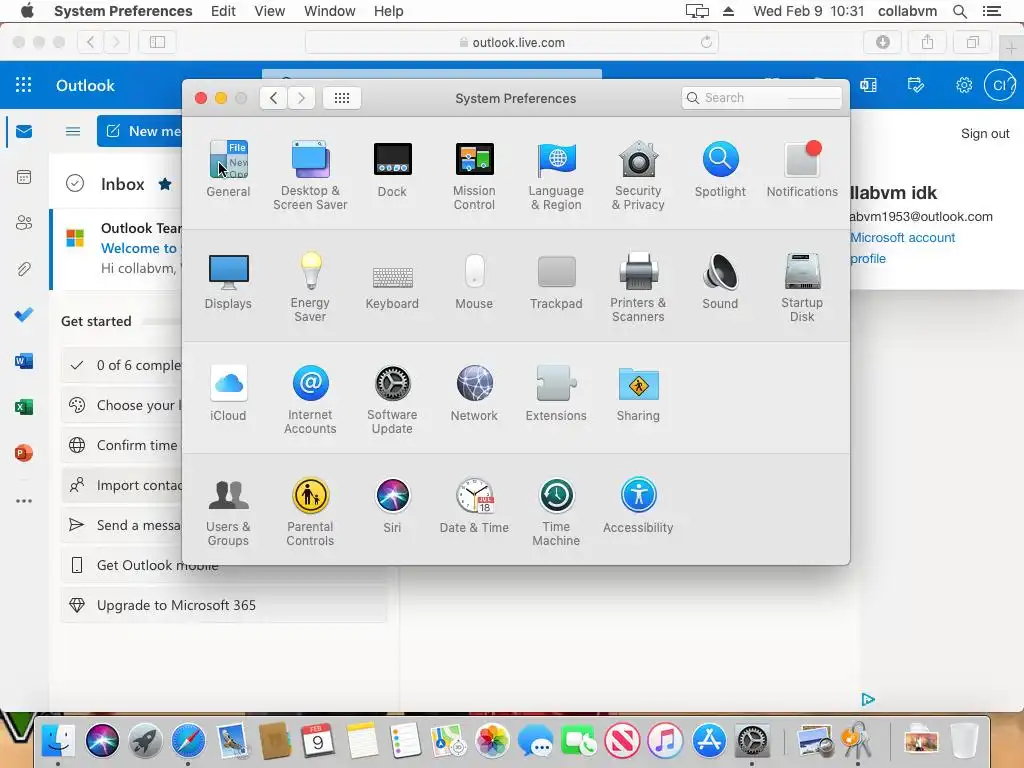Open Extensions preferences pane
This screenshot has width=1024, height=768.
point(556,393)
